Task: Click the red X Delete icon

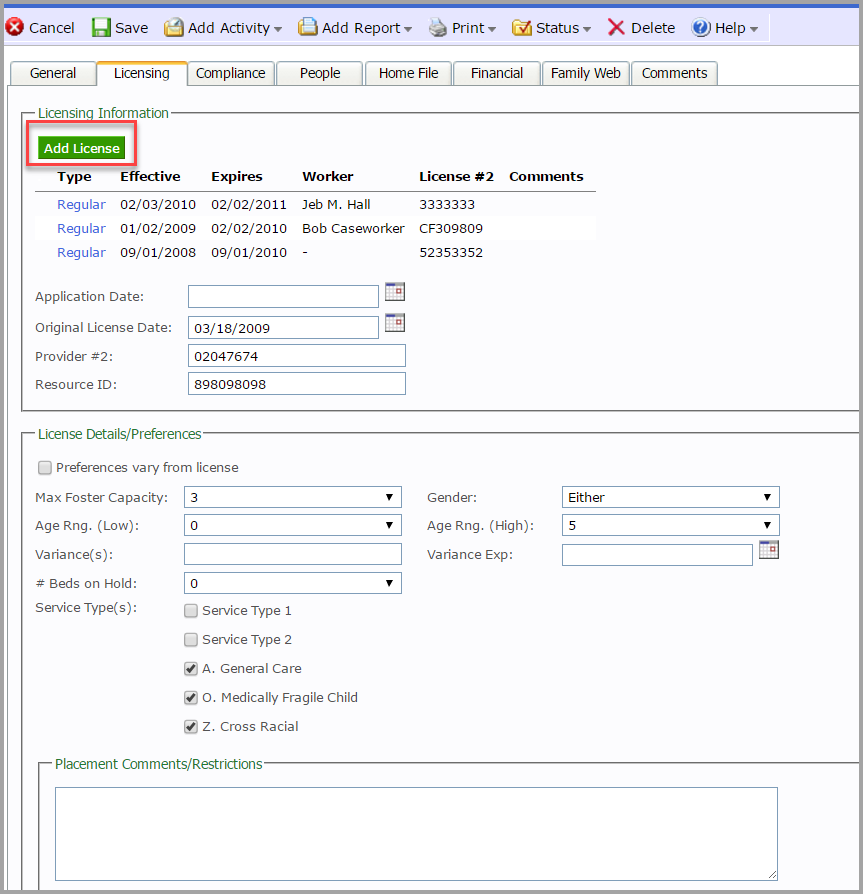Action: click(x=616, y=27)
